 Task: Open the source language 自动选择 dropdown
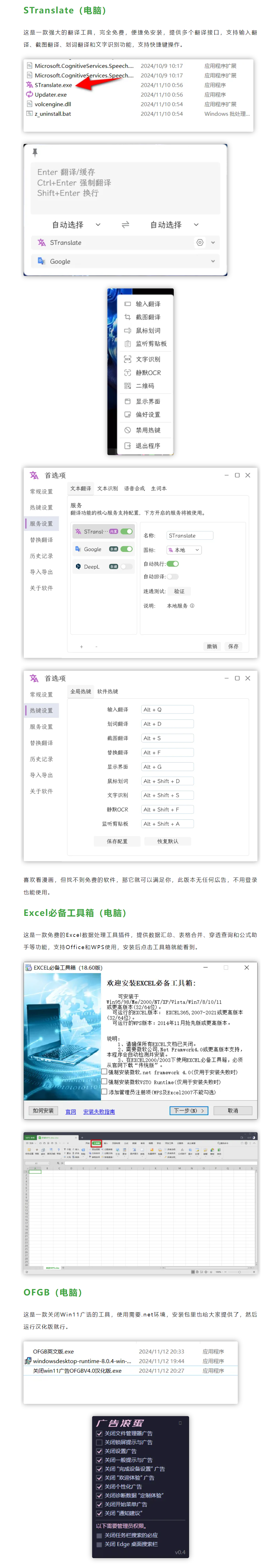76,225
